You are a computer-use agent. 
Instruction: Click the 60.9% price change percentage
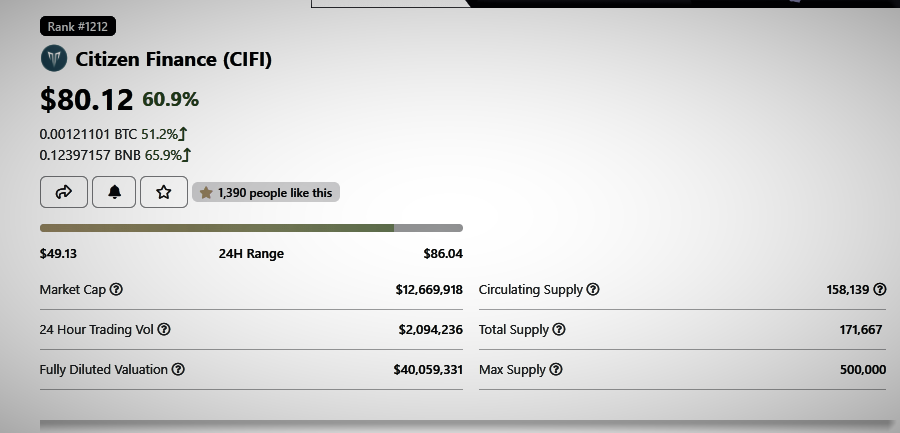click(x=170, y=99)
